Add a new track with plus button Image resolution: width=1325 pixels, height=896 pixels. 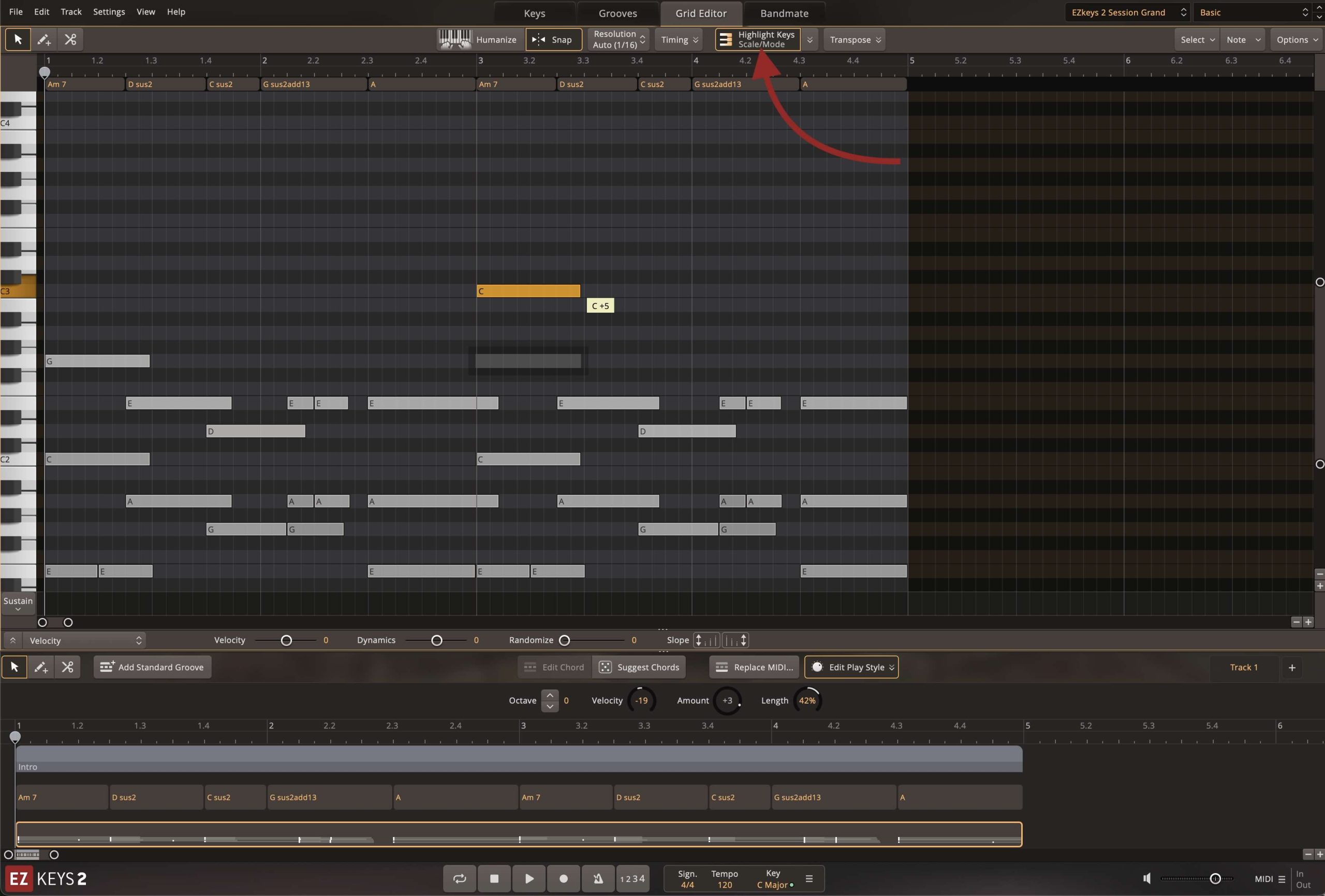click(1292, 667)
